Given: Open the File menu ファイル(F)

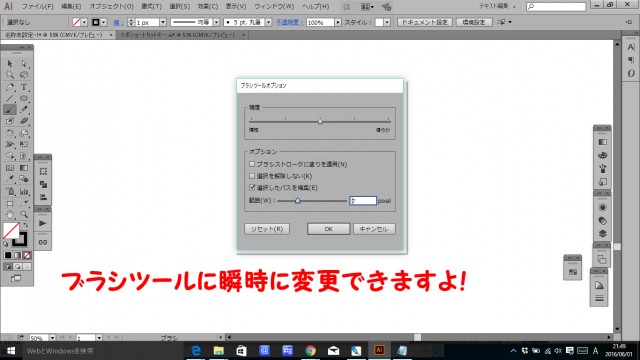Looking at the screenshot, I should (38, 7).
